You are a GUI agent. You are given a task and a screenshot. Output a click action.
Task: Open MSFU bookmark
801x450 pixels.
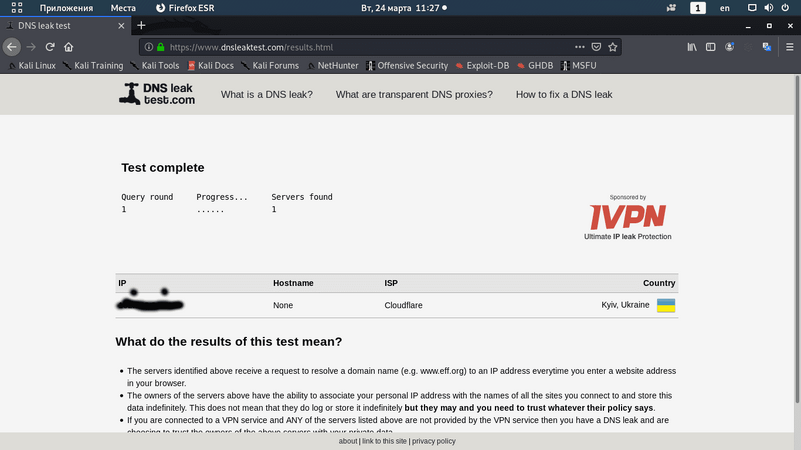[x=579, y=65]
